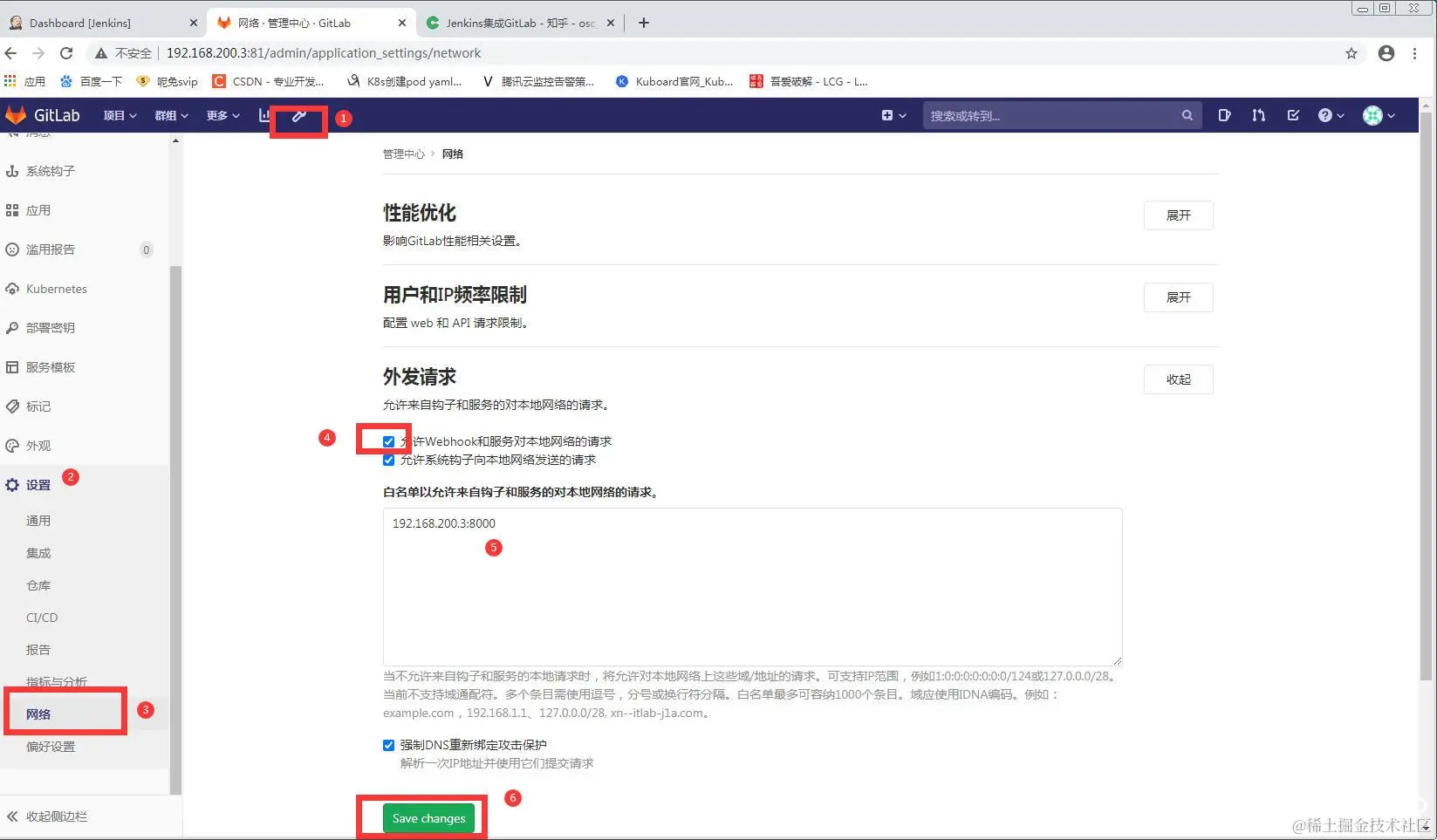The height and width of the screenshot is (840, 1437).
Task: Uncheck 允许Webhook和服务对本地网络的请求
Action: click(388, 441)
